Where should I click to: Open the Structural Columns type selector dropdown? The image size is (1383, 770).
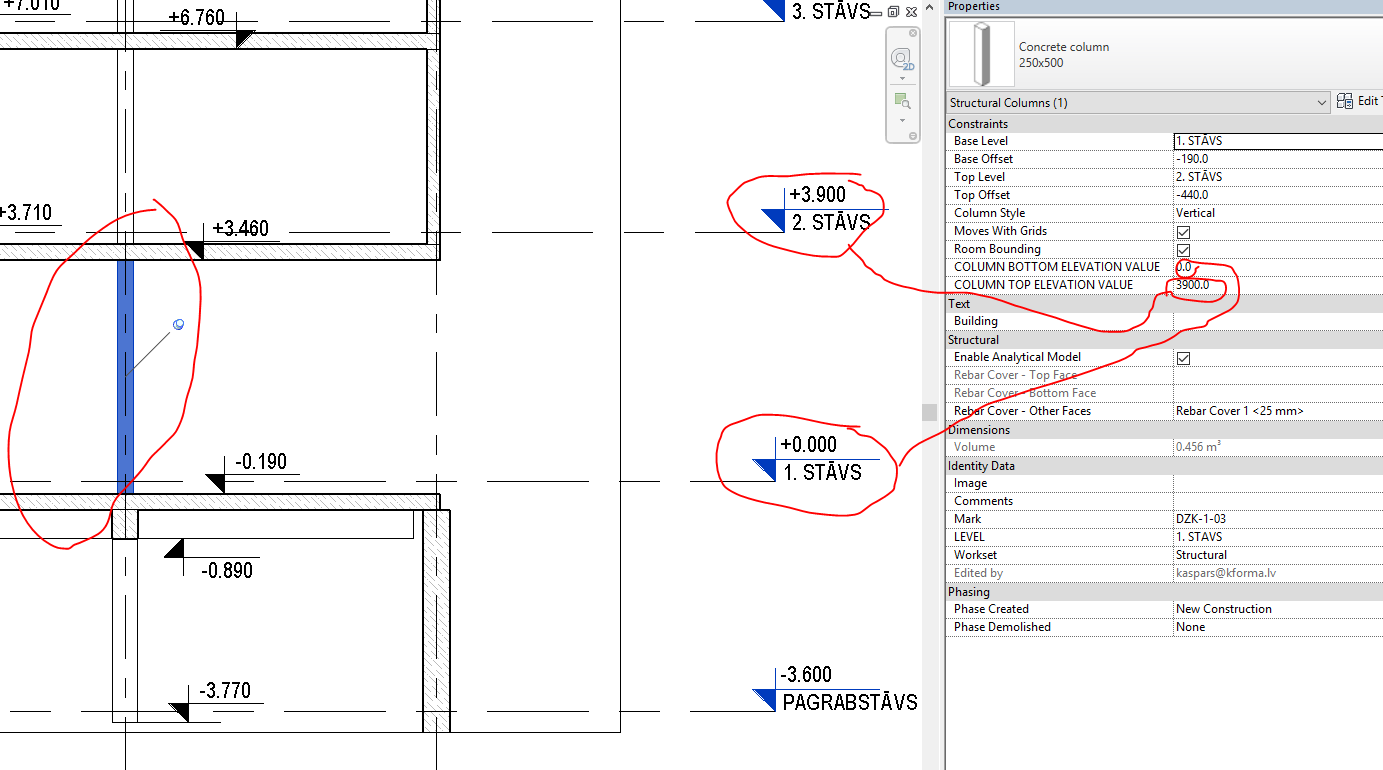1323,102
